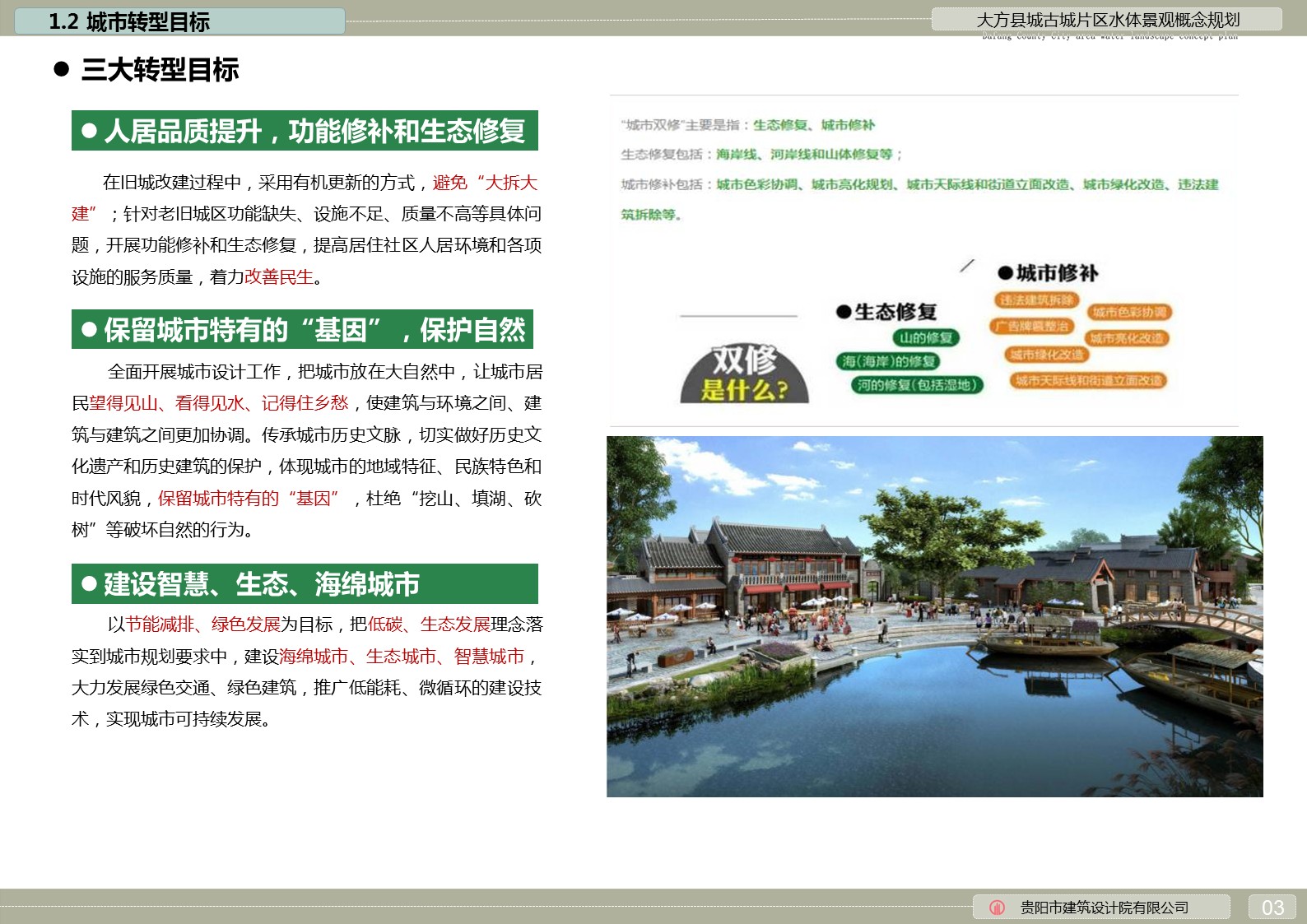The image size is (1307, 924).
Task: Click the white bullet in the 建设智慧 banner
Action: [90, 584]
